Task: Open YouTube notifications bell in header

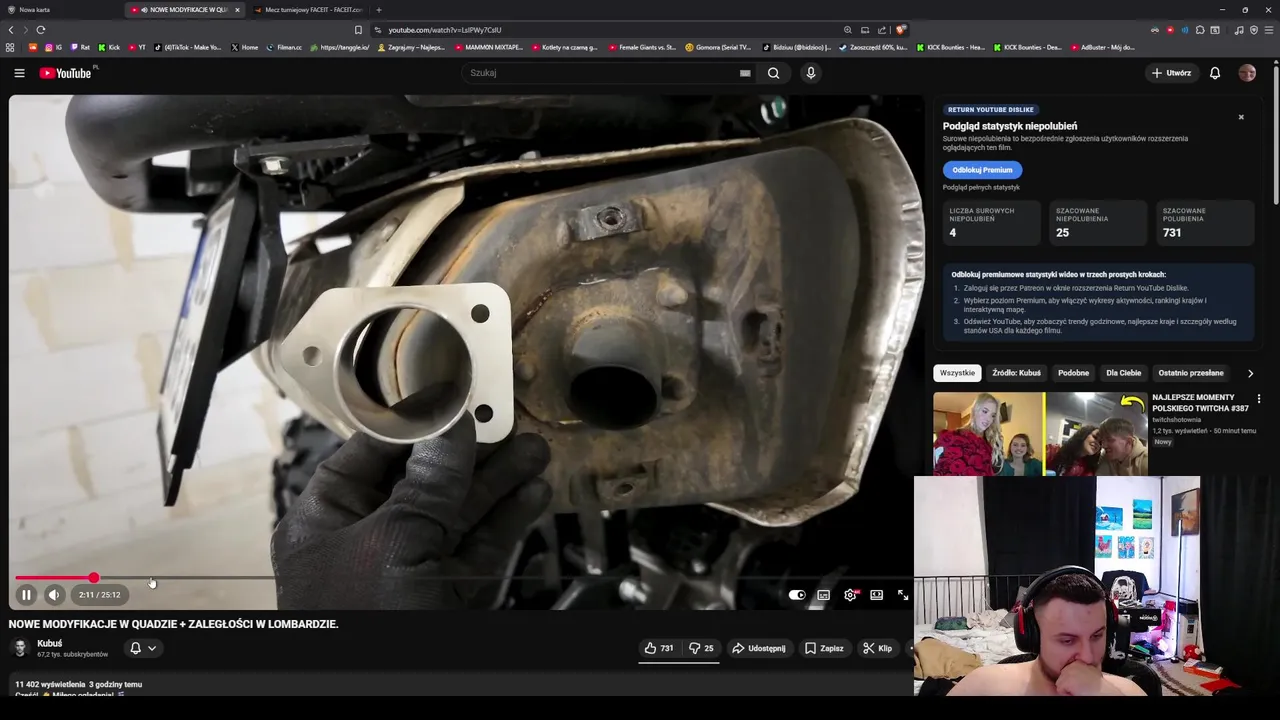Action: pos(1215,73)
